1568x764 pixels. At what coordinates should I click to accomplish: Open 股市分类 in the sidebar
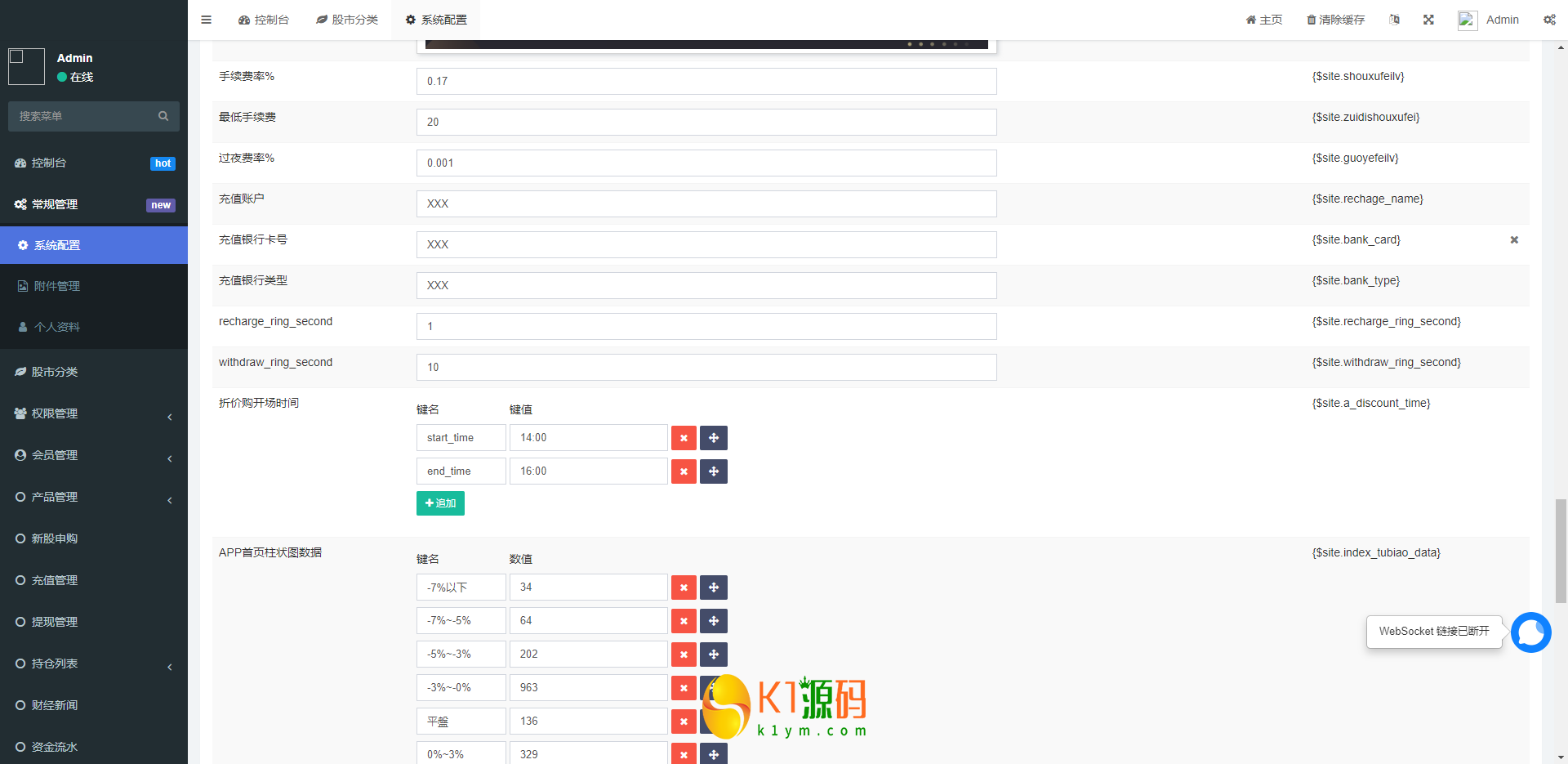94,372
